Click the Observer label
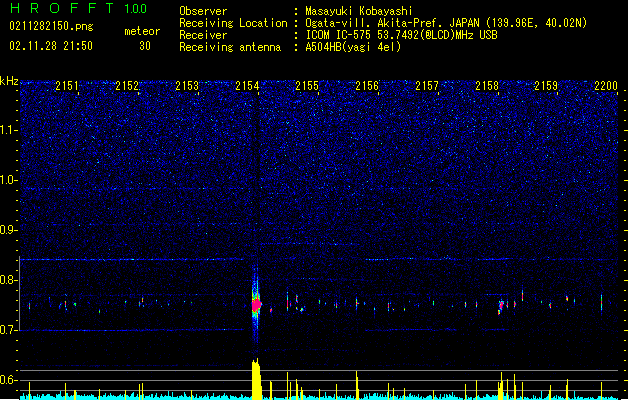 [x=203, y=11]
